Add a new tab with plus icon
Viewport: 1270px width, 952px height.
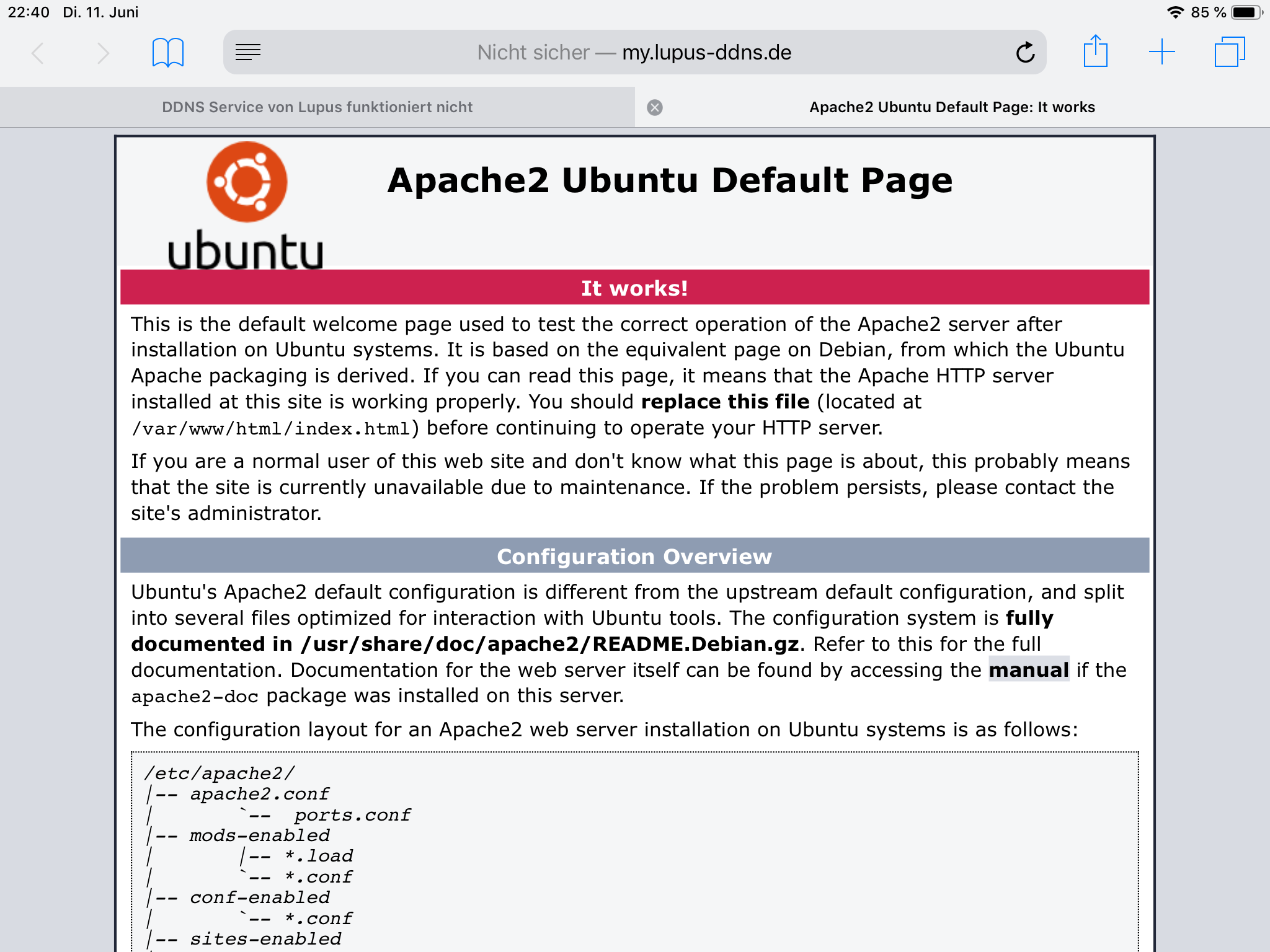1161,52
